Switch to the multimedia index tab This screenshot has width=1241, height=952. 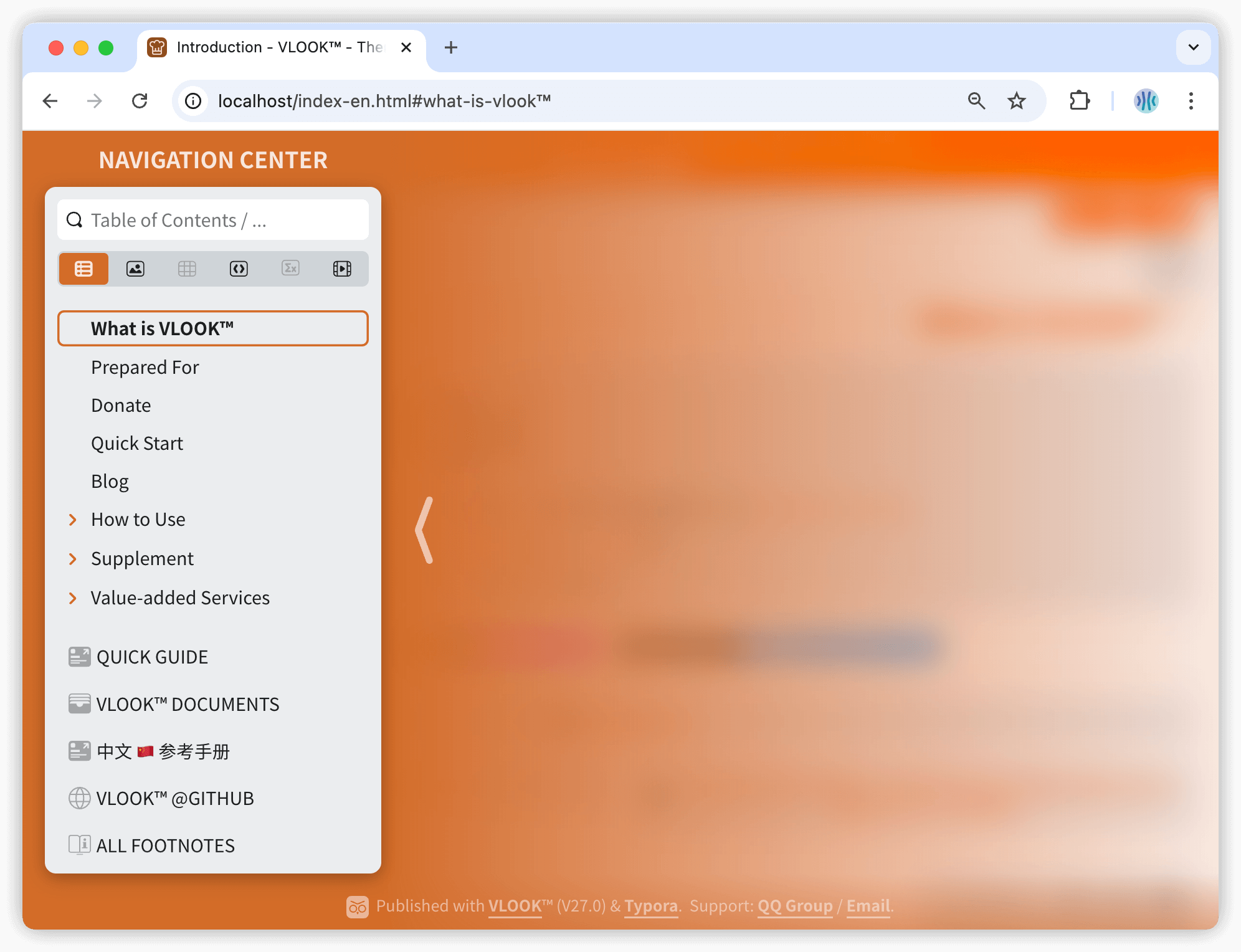tap(342, 269)
